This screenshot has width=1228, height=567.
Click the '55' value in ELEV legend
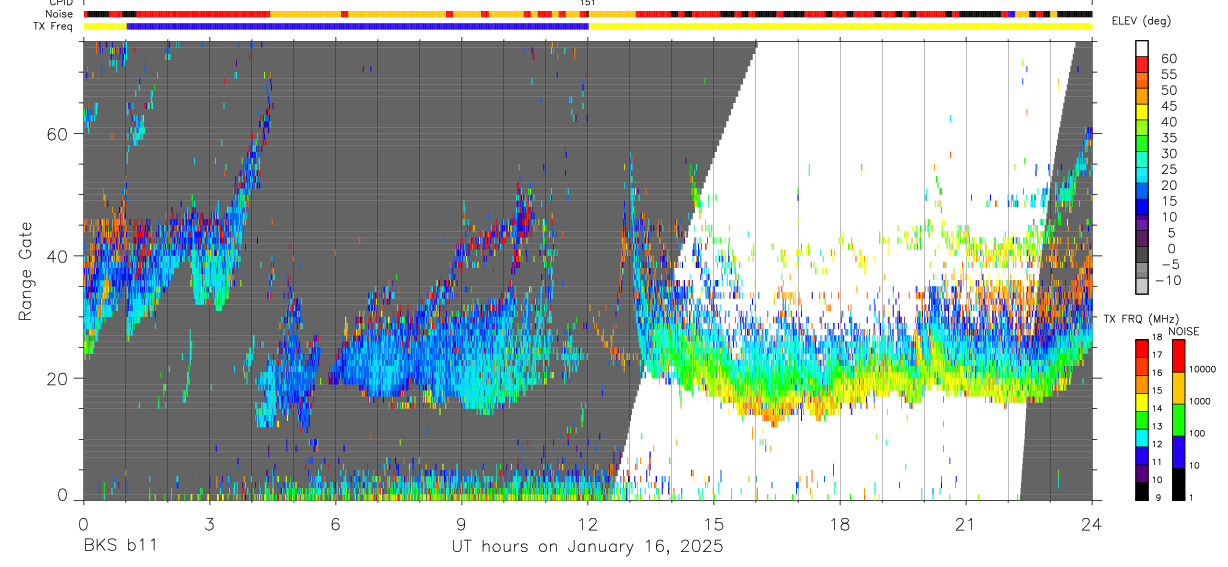click(1169, 74)
